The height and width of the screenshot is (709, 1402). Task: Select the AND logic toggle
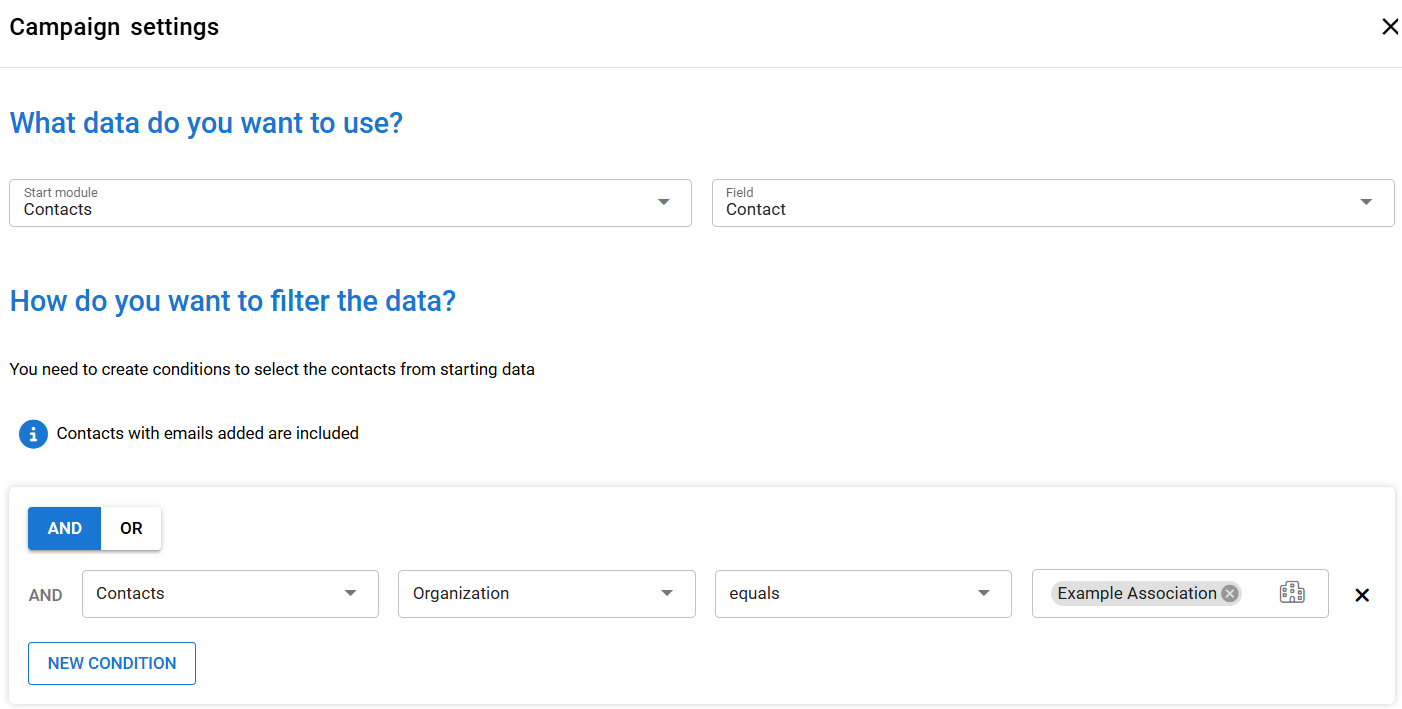pyautogui.click(x=65, y=528)
